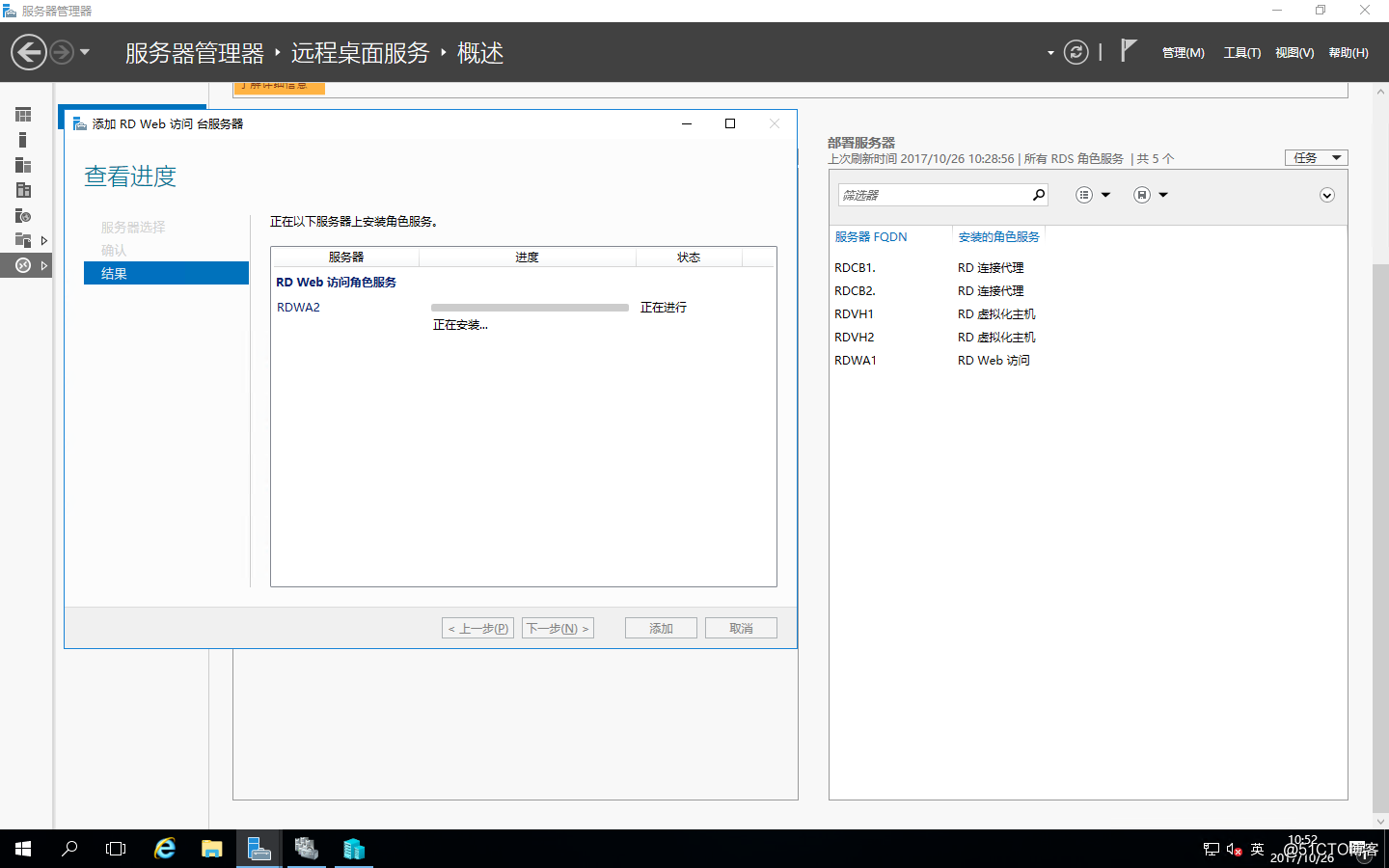Refresh Server Manager with the refresh icon
This screenshot has height=868, width=1389.
(1076, 52)
